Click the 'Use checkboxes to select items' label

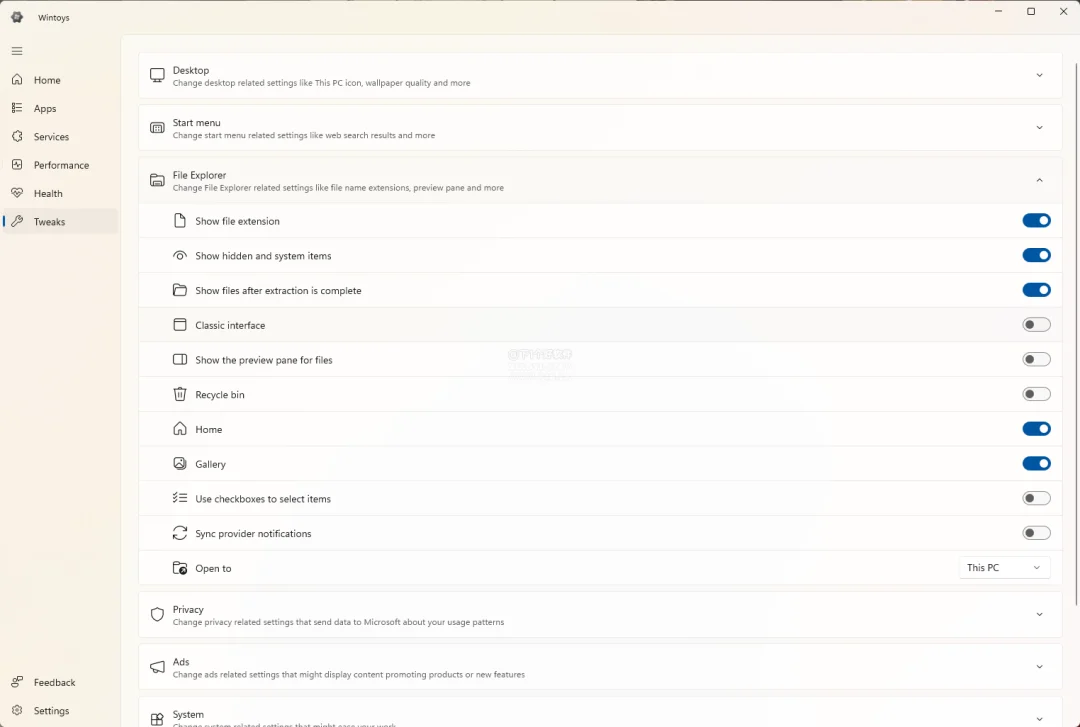tap(263, 499)
